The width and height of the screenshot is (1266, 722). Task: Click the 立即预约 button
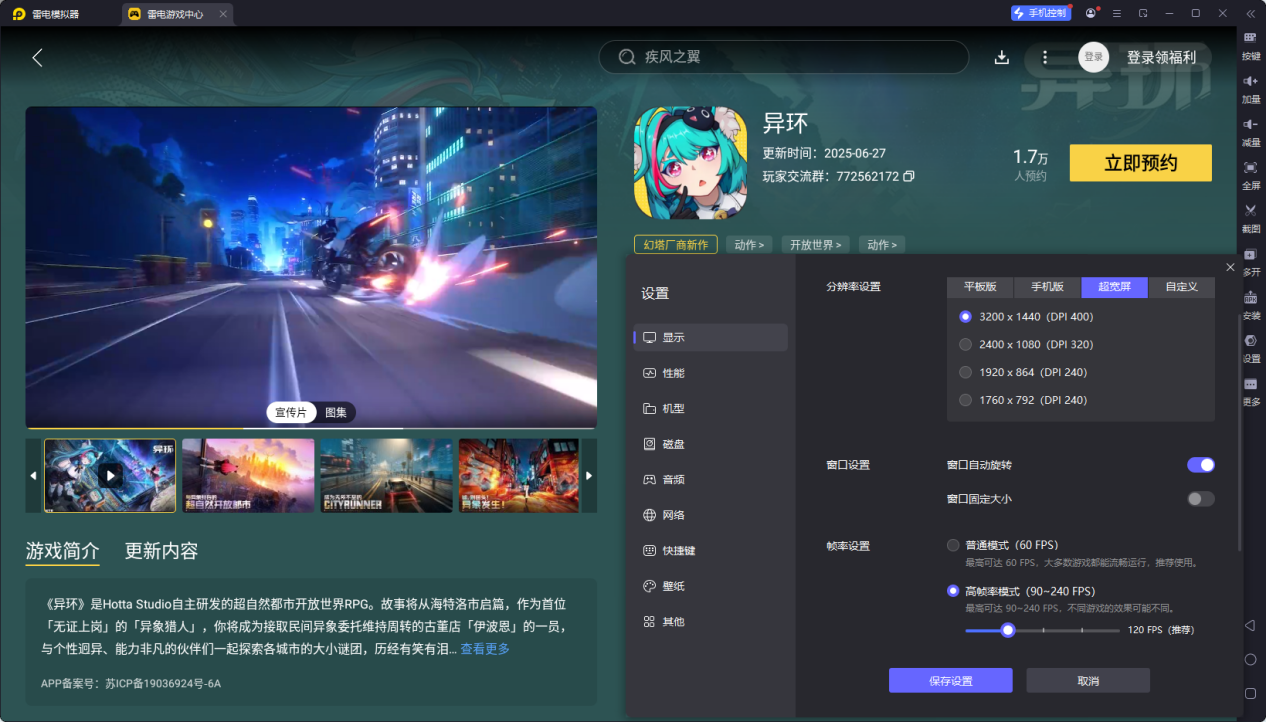1140,163
